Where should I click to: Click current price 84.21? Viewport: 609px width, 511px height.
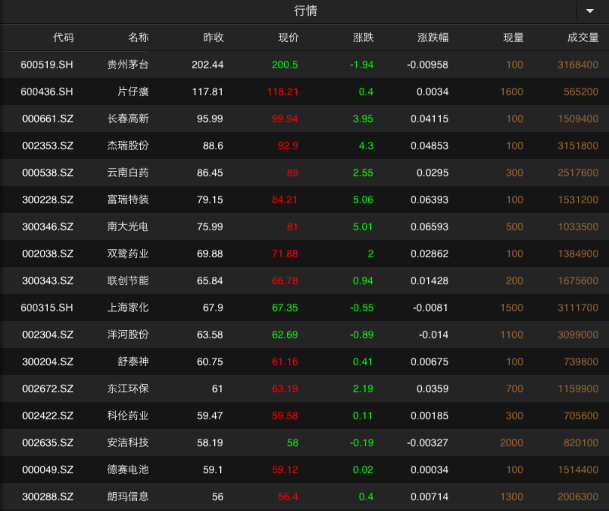(x=285, y=200)
